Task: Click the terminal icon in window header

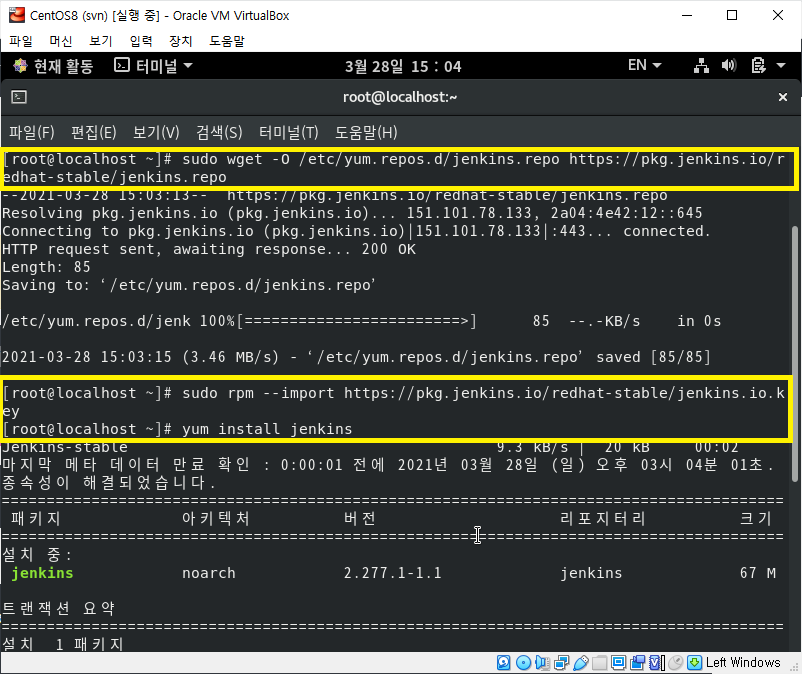Action: coord(19,97)
